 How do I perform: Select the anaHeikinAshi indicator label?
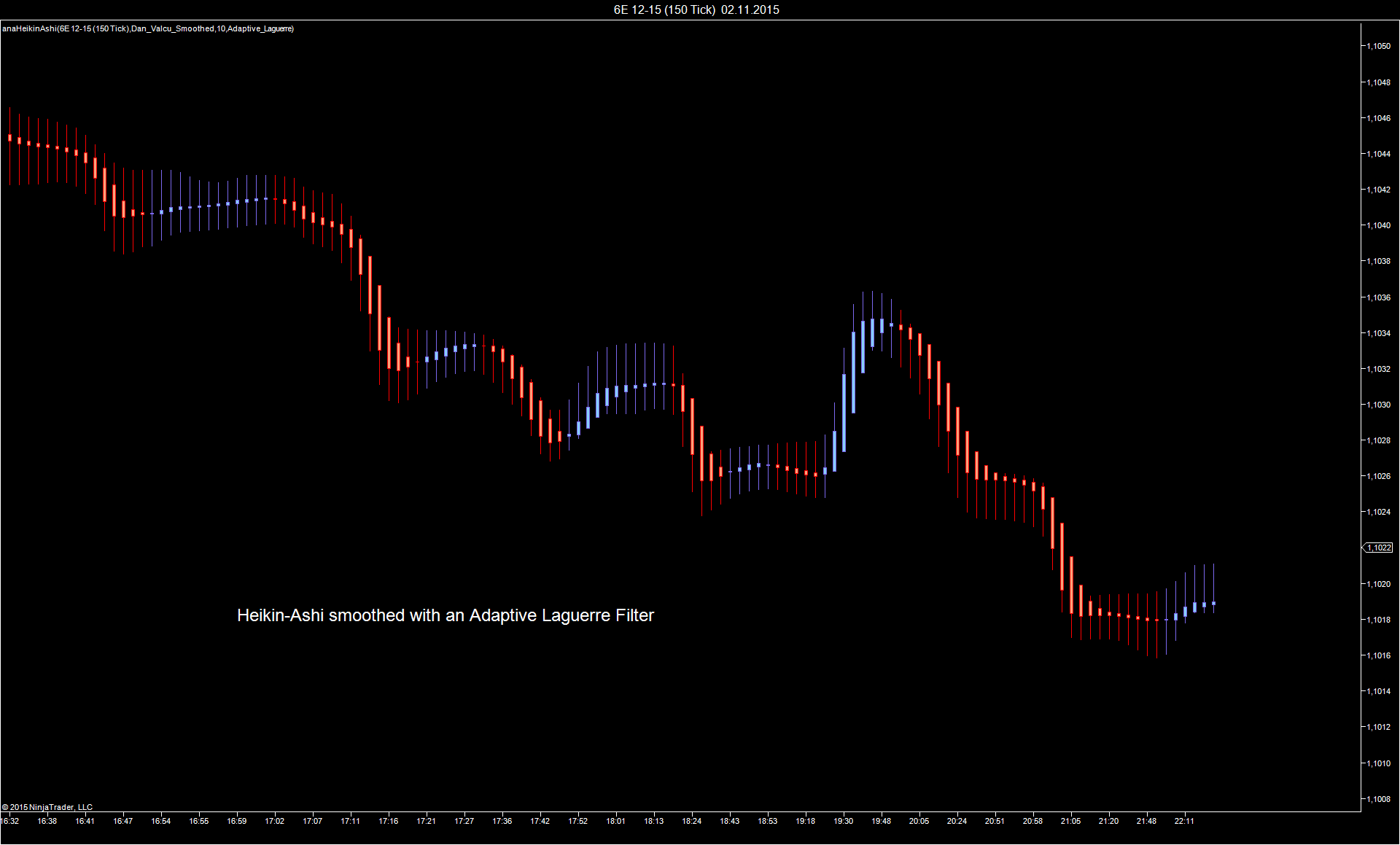click(x=148, y=28)
